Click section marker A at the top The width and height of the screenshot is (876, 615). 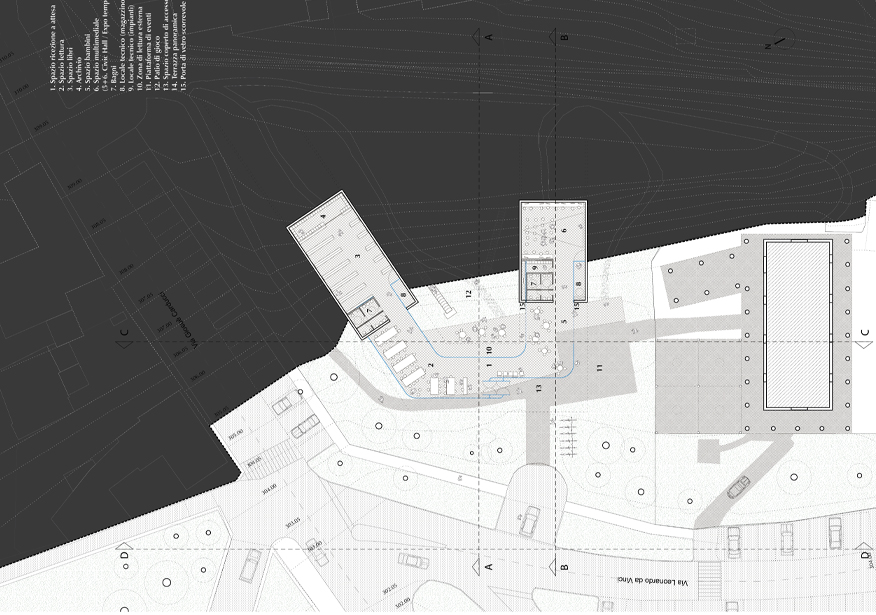[489, 37]
